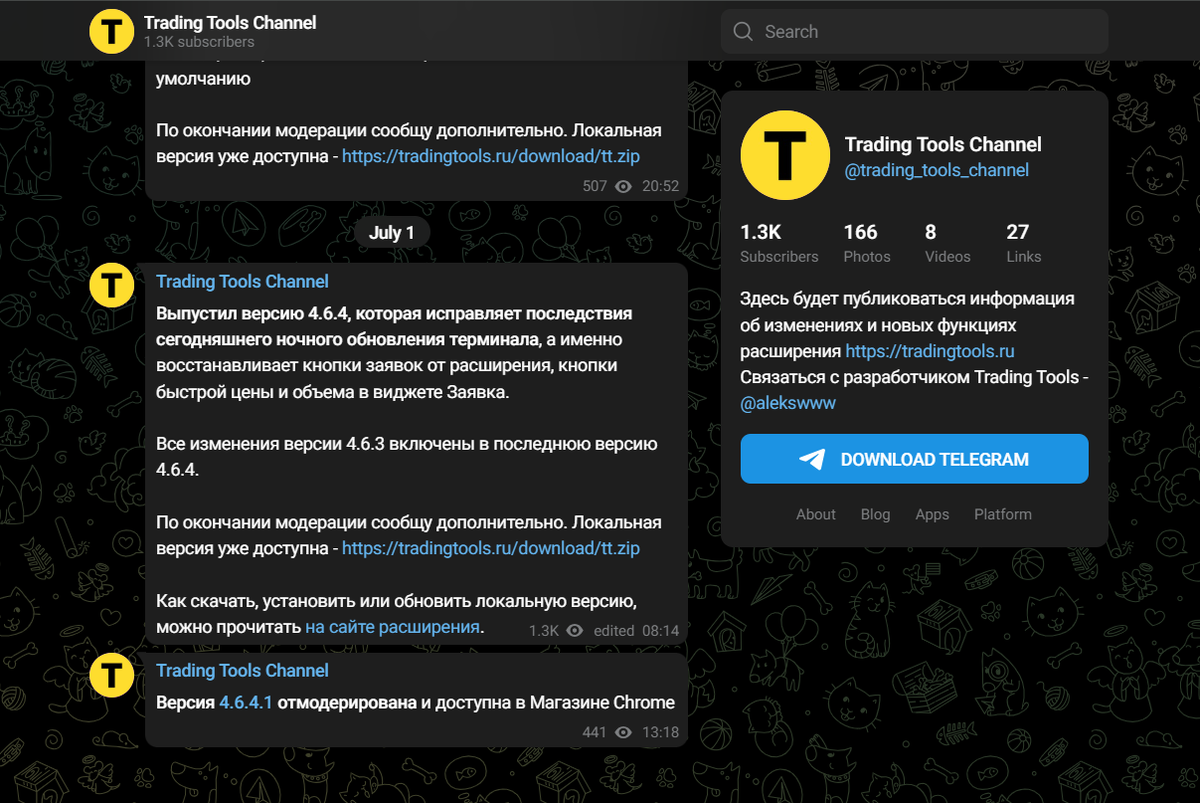Open author name on the 4.6.4.1 post
Viewport: 1200px width, 803px height.
pos(242,671)
